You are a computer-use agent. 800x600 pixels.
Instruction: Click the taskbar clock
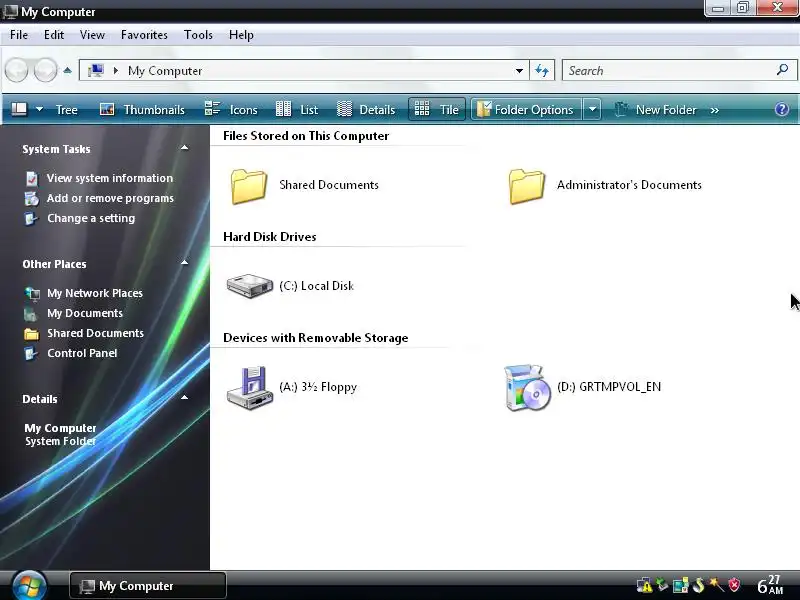(769, 585)
